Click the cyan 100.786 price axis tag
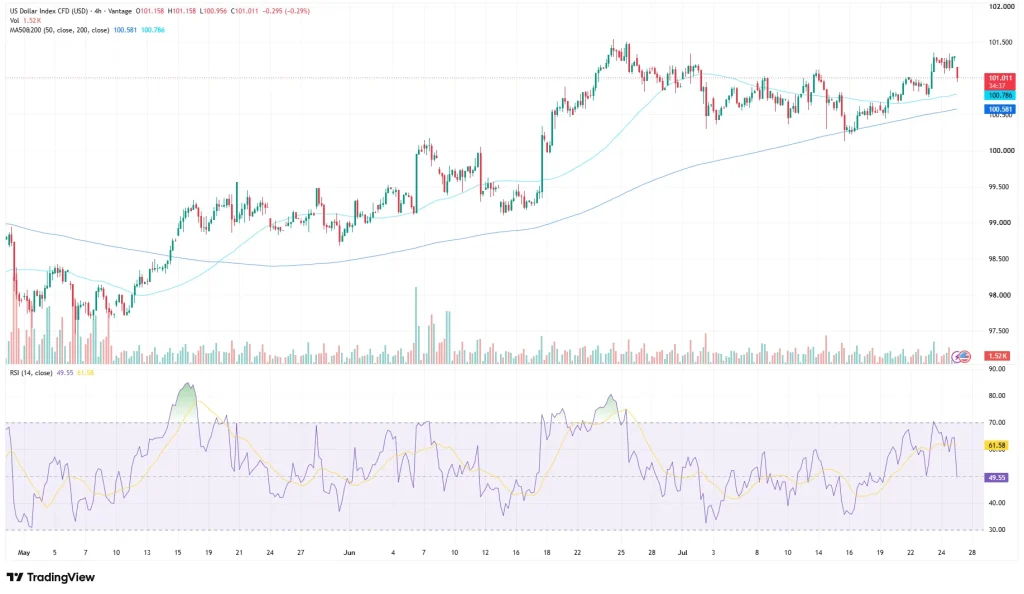 1000,95
